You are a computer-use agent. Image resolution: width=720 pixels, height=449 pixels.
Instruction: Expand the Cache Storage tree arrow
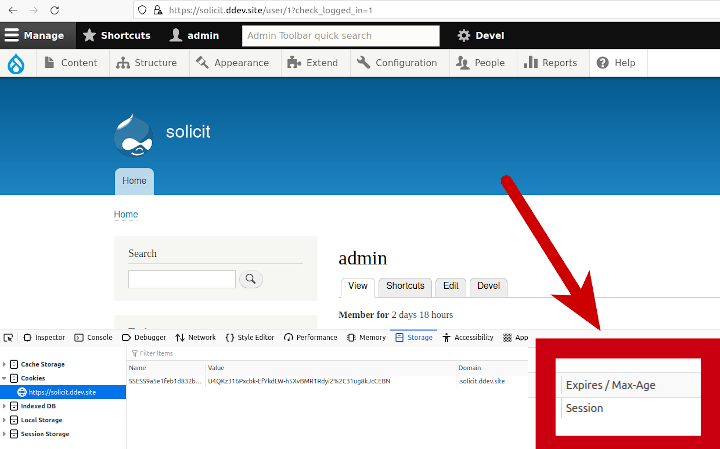(x=5, y=365)
